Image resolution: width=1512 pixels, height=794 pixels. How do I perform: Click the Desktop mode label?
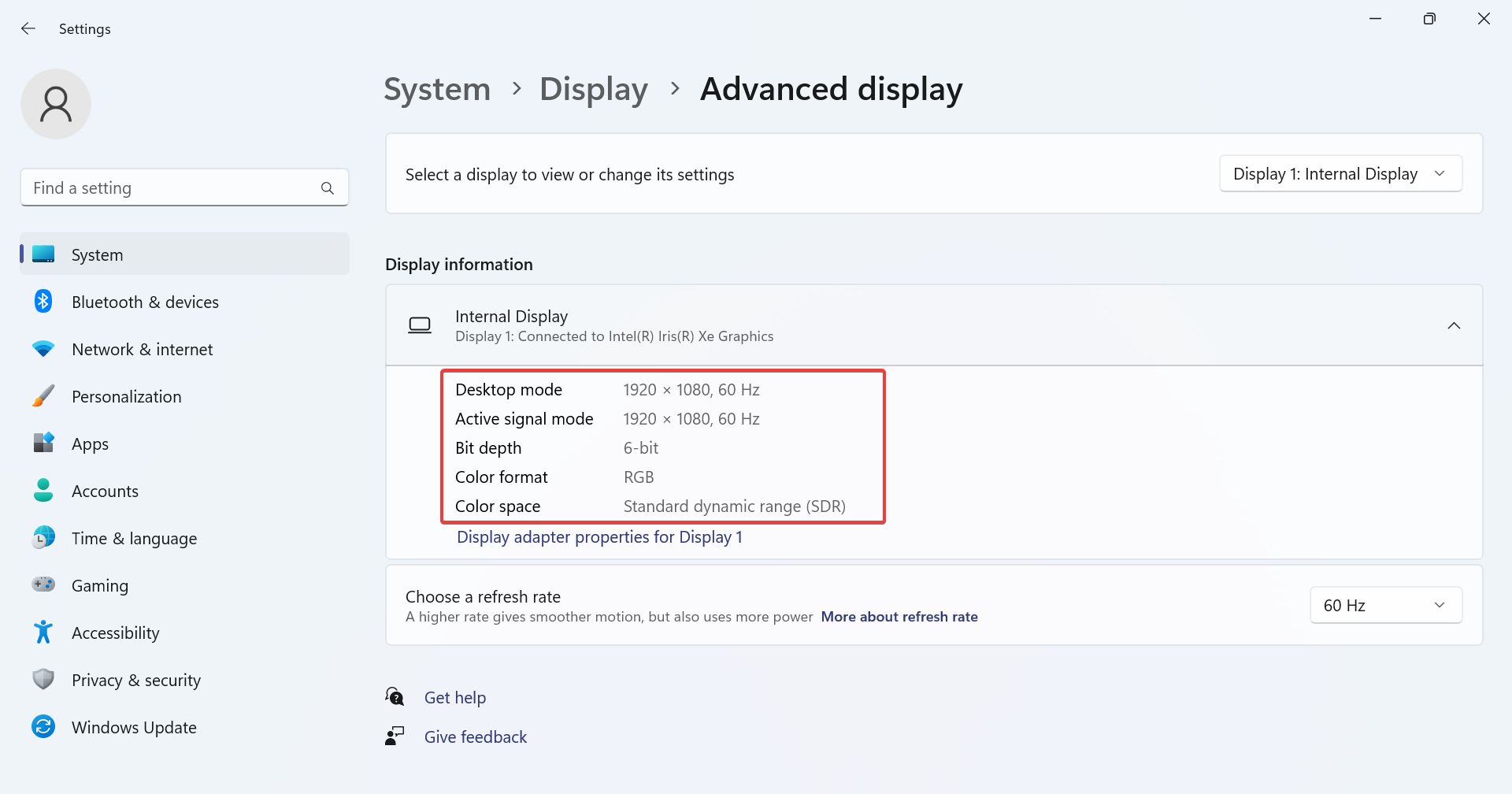click(x=509, y=390)
